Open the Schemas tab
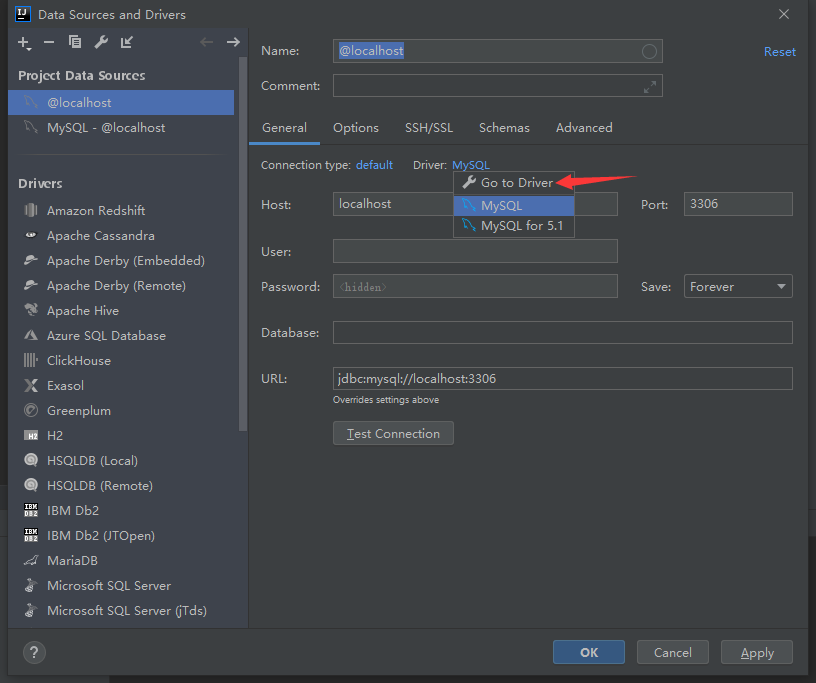The image size is (816, 683). (x=504, y=128)
